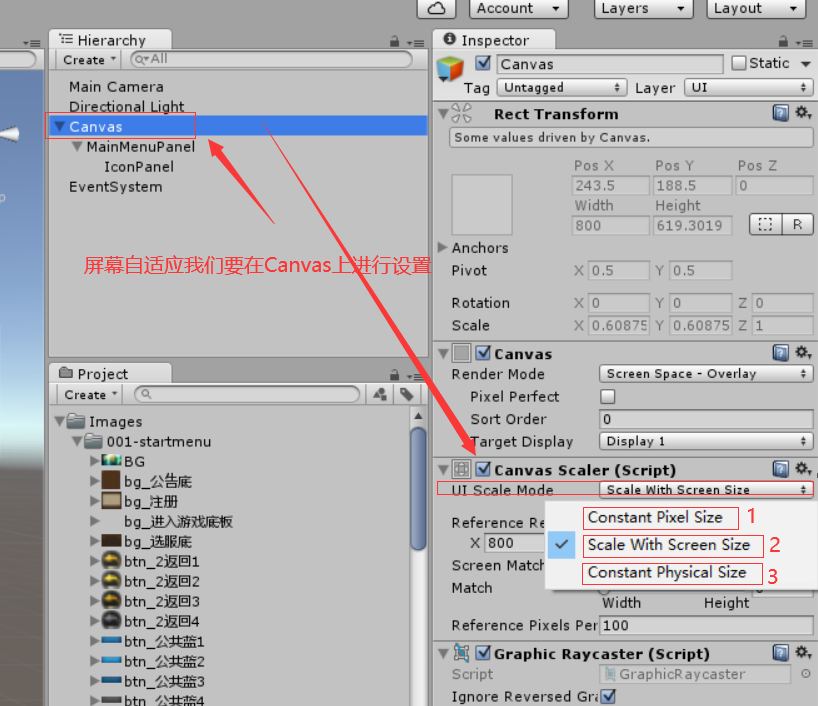This screenshot has width=818, height=706.
Task: Choose Constant Physical Size option
Action: point(667,572)
